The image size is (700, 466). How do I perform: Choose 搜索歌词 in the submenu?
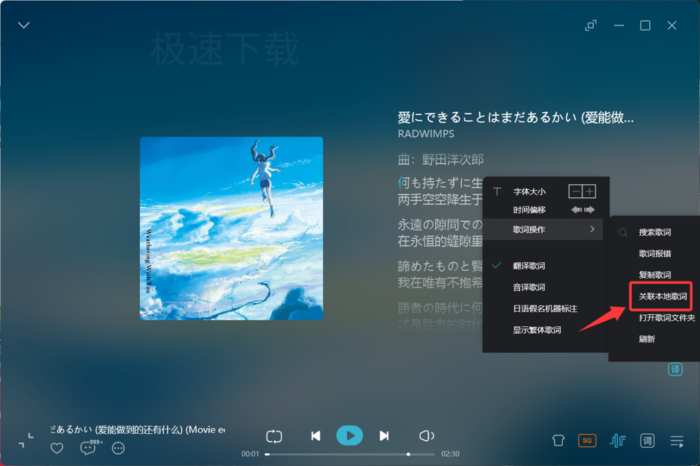[x=654, y=232]
